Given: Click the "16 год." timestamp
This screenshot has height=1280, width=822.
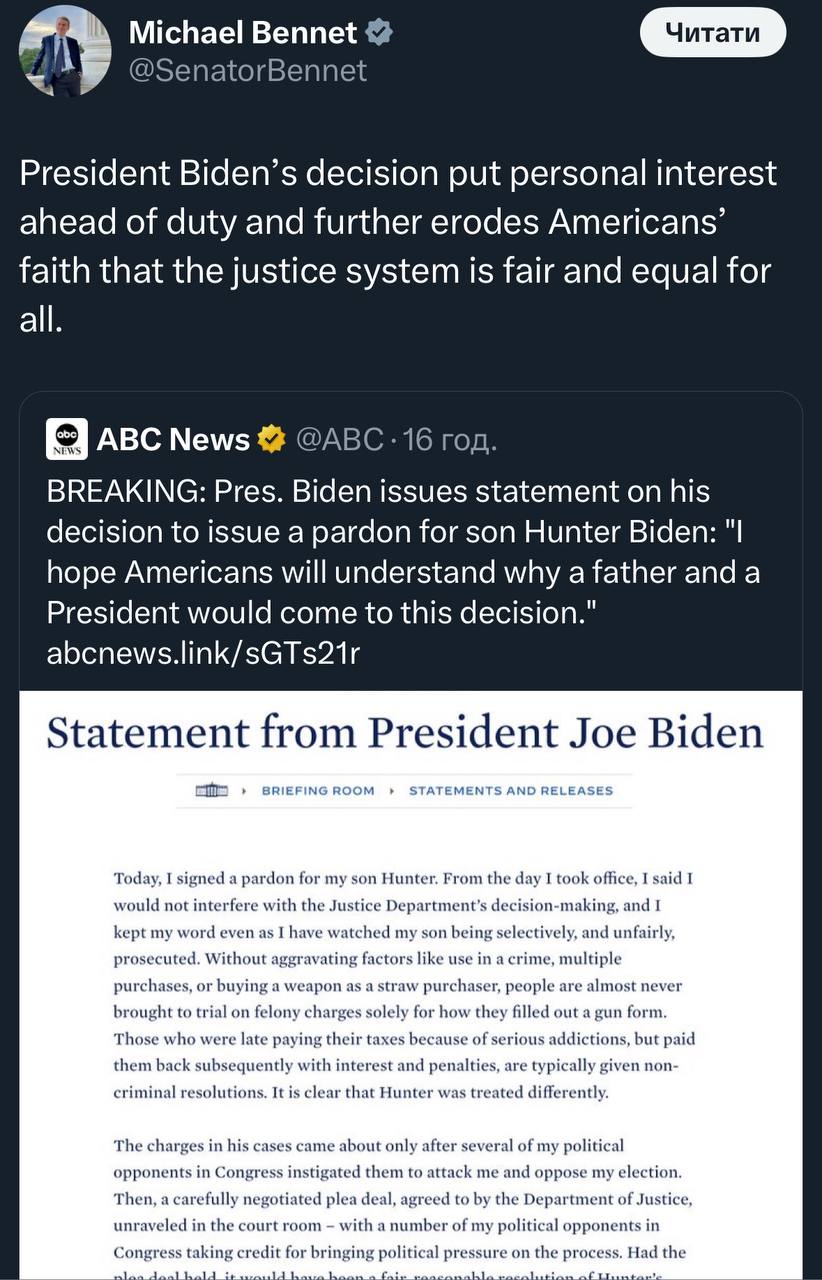Looking at the screenshot, I should click(x=450, y=439).
